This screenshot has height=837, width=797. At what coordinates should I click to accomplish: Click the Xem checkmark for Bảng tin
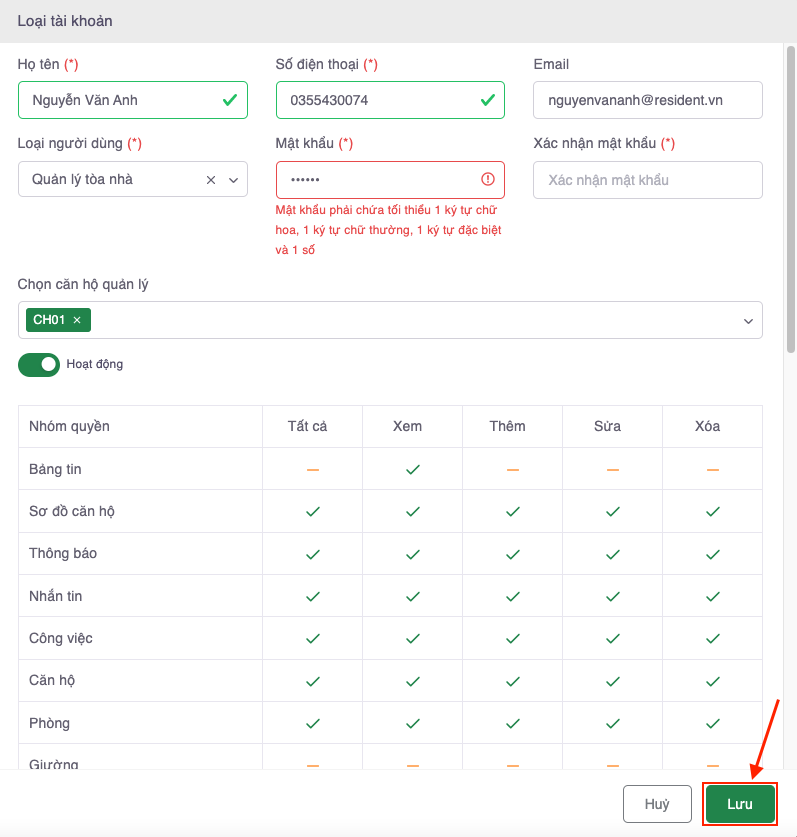(412, 469)
